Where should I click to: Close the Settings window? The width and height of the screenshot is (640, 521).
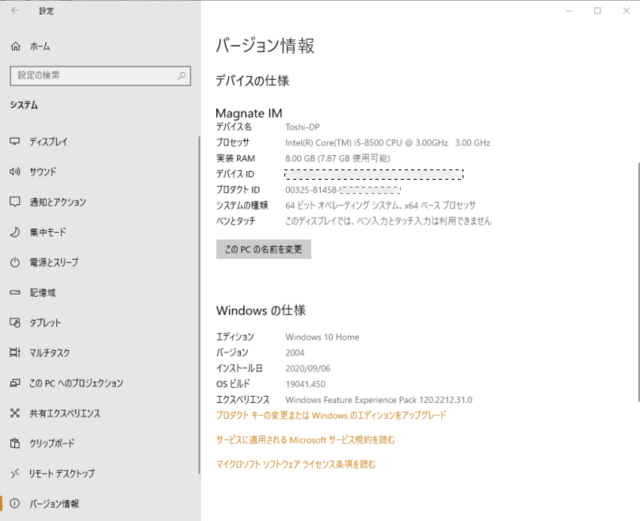click(x=626, y=11)
